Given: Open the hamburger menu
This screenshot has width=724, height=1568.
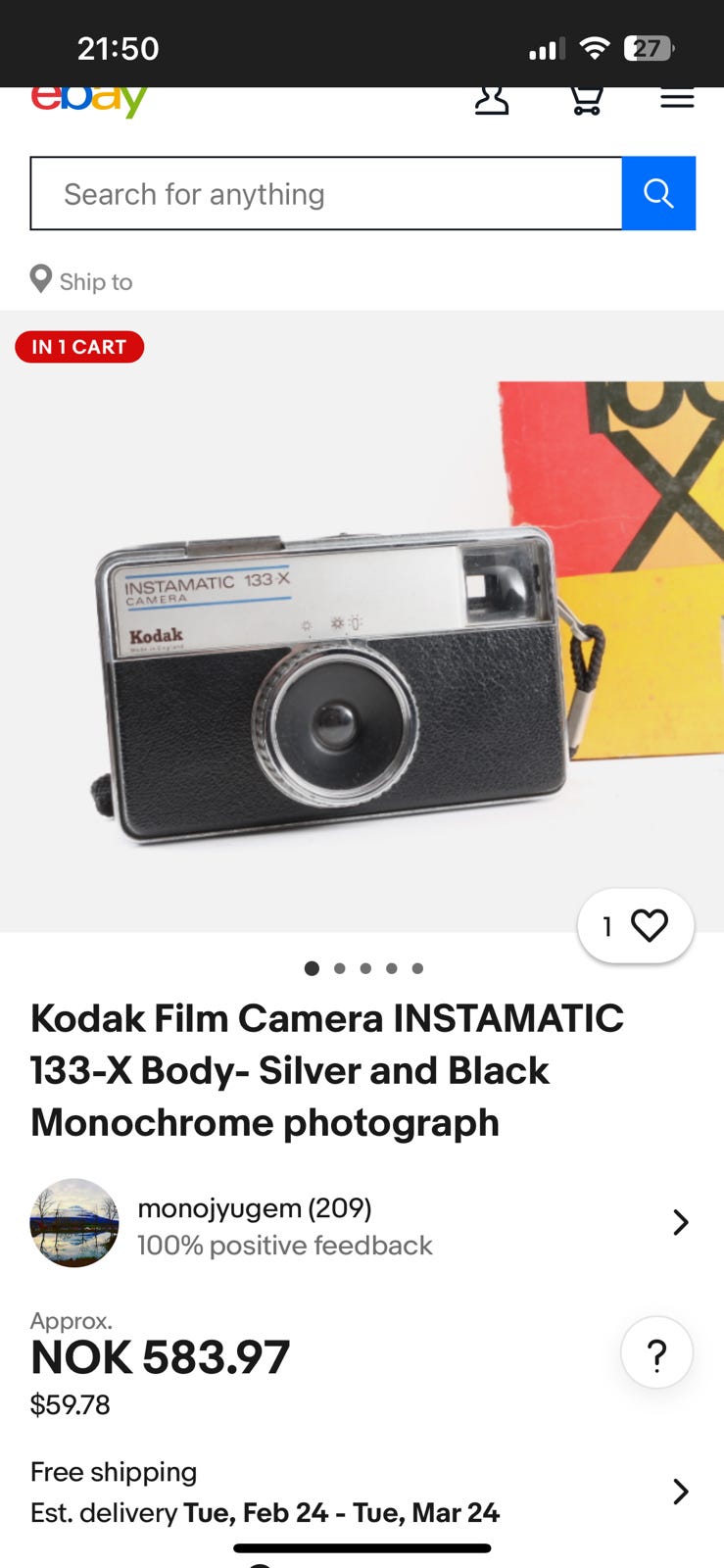Looking at the screenshot, I should tap(677, 98).
